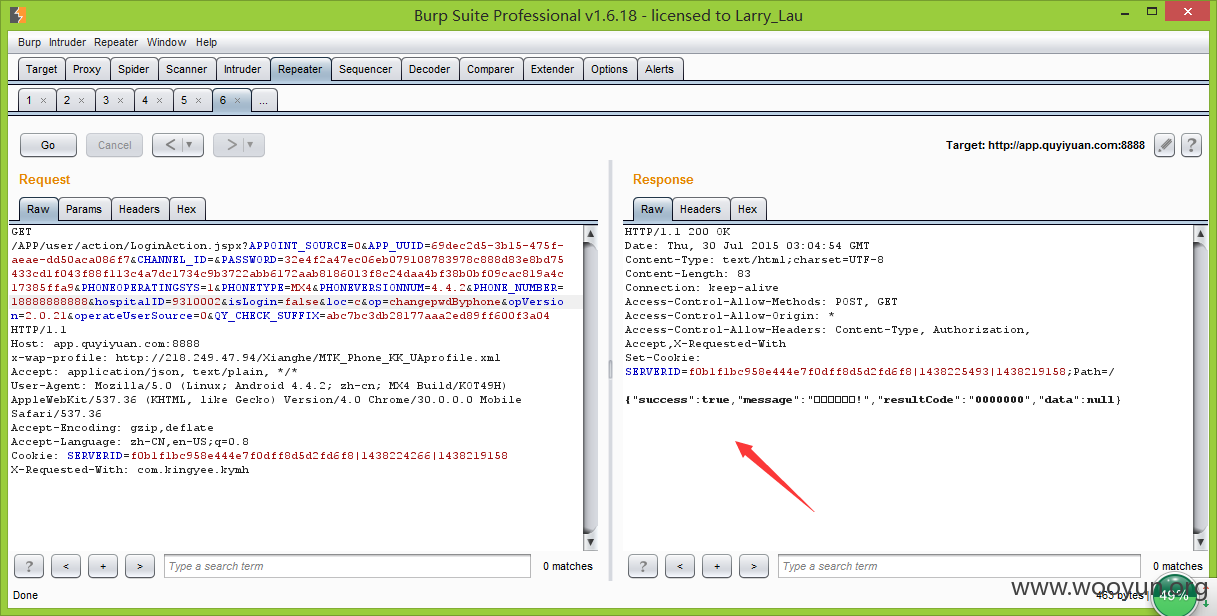Switch to response Hex view tab
Viewport: 1217px width, 616px height.
click(x=748, y=209)
